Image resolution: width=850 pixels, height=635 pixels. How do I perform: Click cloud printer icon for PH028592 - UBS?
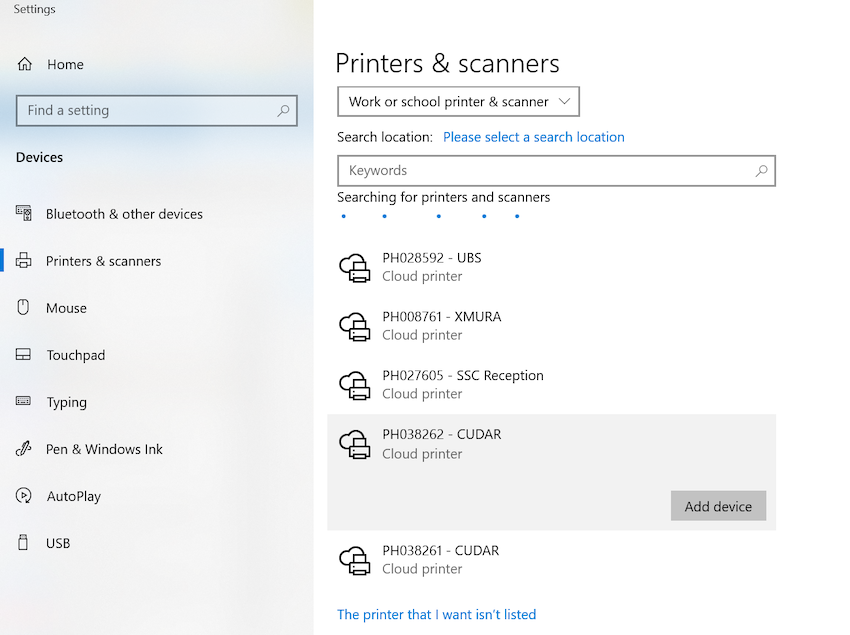[355, 267]
